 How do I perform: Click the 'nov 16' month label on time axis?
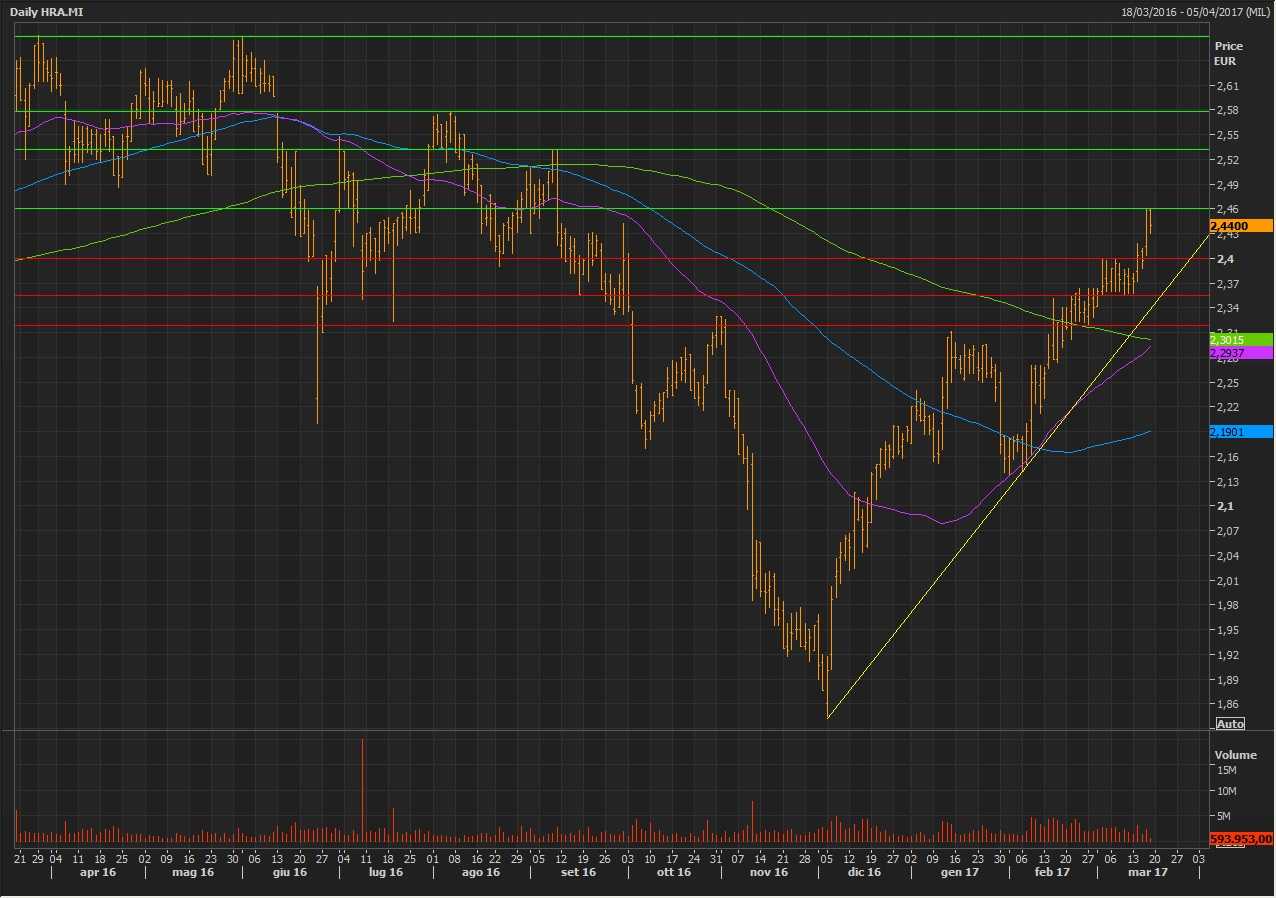tap(768, 873)
